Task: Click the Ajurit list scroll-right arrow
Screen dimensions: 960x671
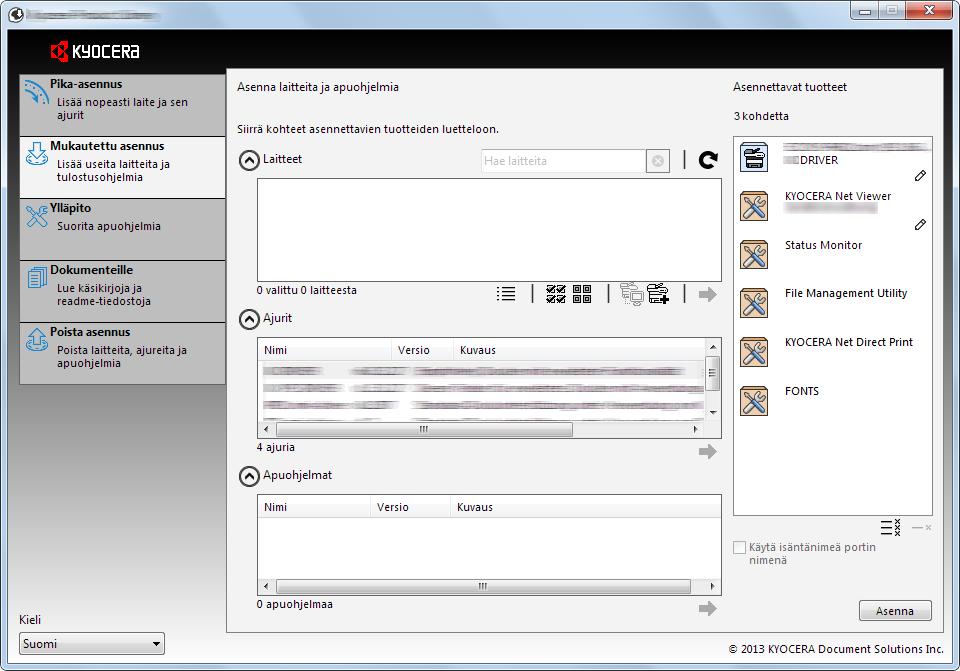Action: click(x=696, y=429)
